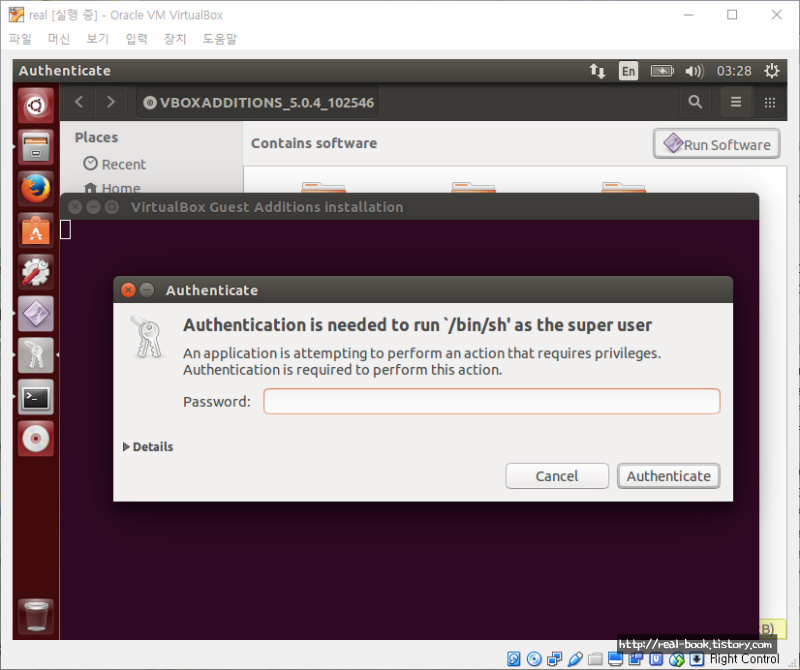Open the 파일 menu
The height and width of the screenshot is (670, 800).
click(x=20, y=39)
